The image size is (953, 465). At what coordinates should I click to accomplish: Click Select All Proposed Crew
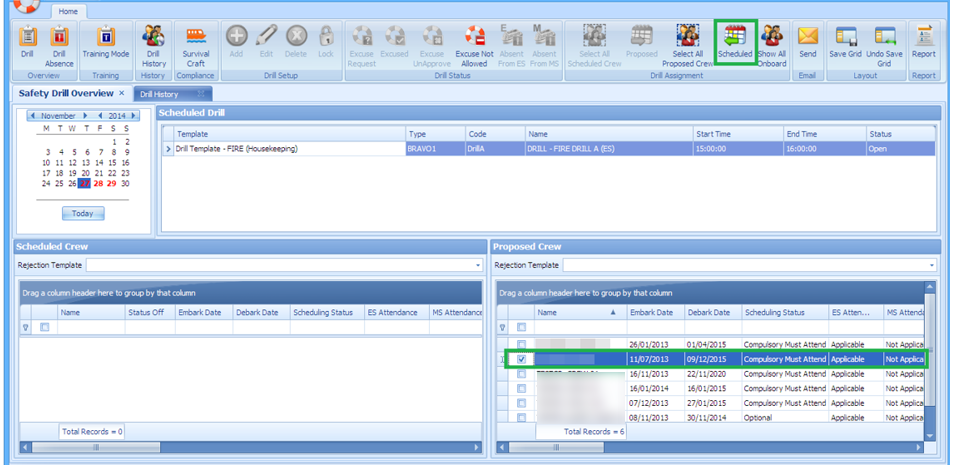(x=687, y=46)
